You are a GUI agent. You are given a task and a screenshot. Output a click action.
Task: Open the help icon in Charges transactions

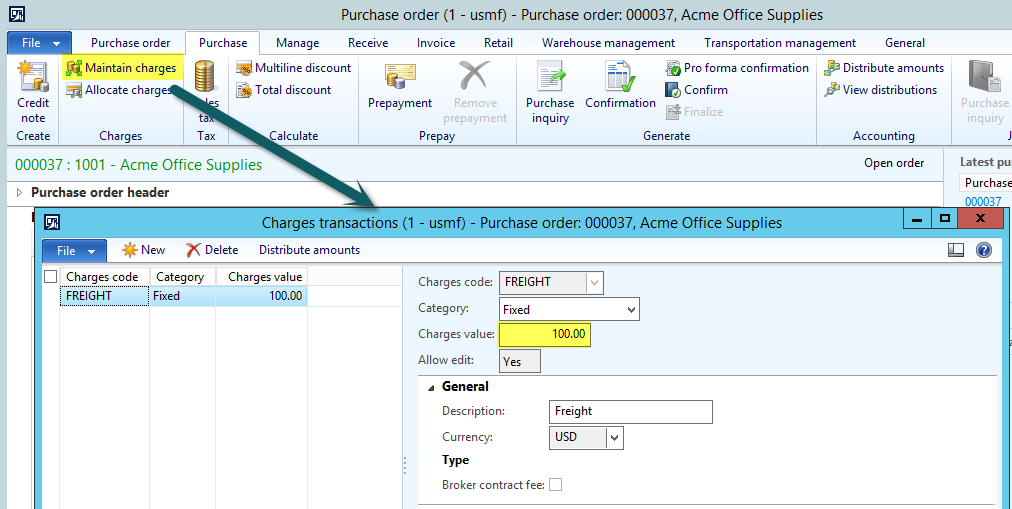(x=984, y=250)
